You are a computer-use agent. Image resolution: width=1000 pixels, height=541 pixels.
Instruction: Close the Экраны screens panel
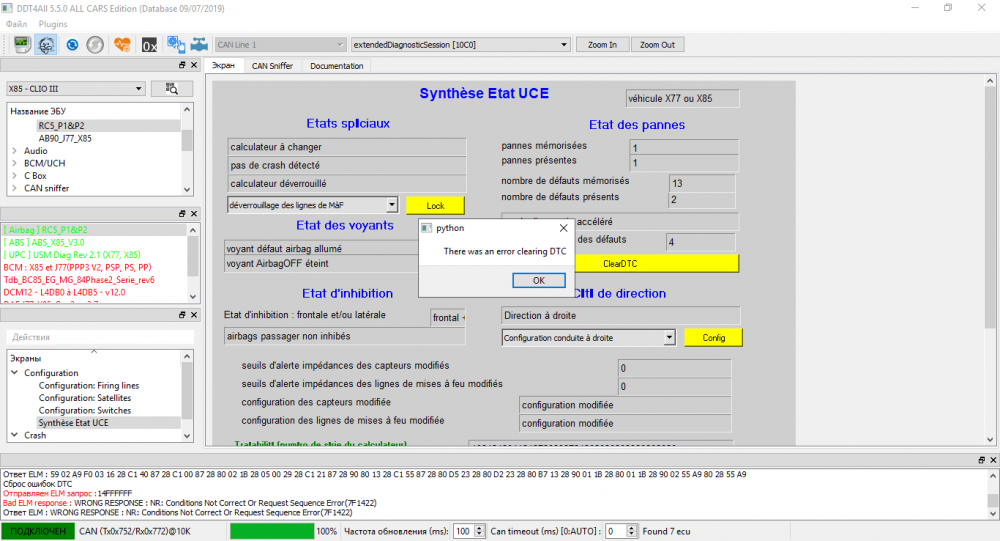coord(195,315)
